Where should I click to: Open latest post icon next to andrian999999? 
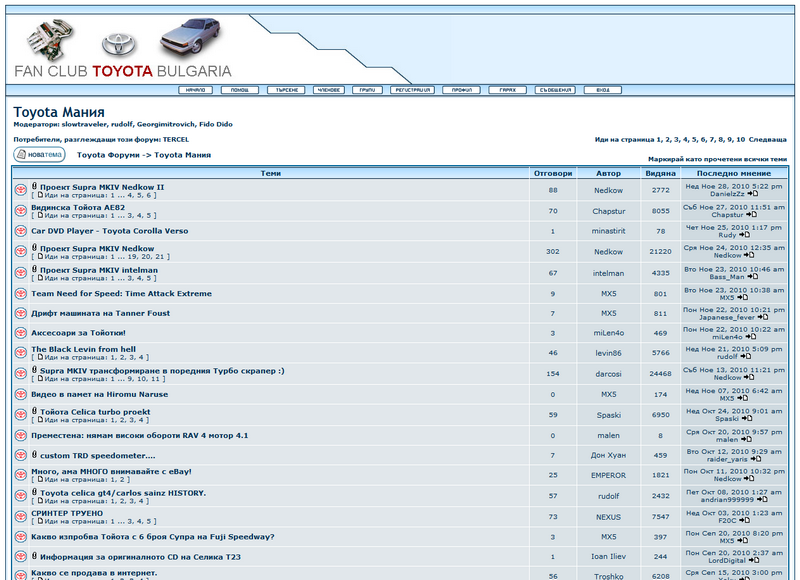click(x=762, y=499)
